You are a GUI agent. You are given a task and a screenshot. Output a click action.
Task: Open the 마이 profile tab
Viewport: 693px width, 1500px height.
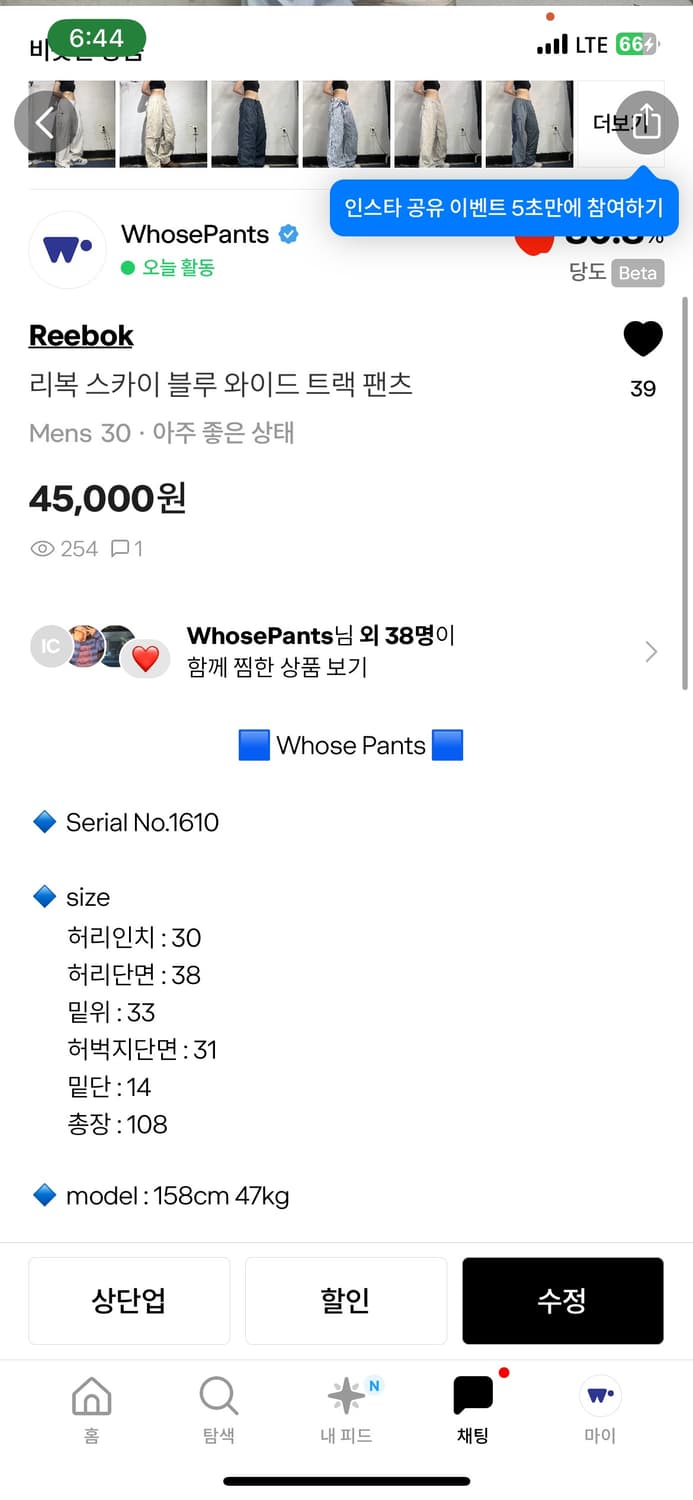[x=600, y=1408]
